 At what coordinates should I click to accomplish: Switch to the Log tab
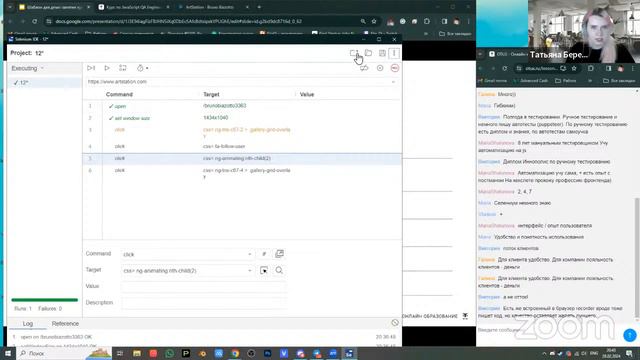point(28,323)
